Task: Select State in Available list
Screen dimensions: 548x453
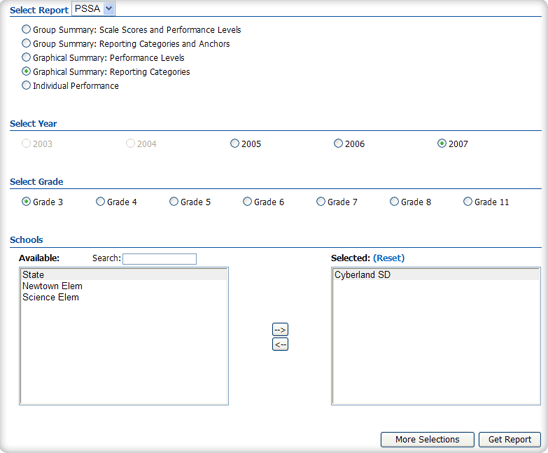Action: point(124,275)
